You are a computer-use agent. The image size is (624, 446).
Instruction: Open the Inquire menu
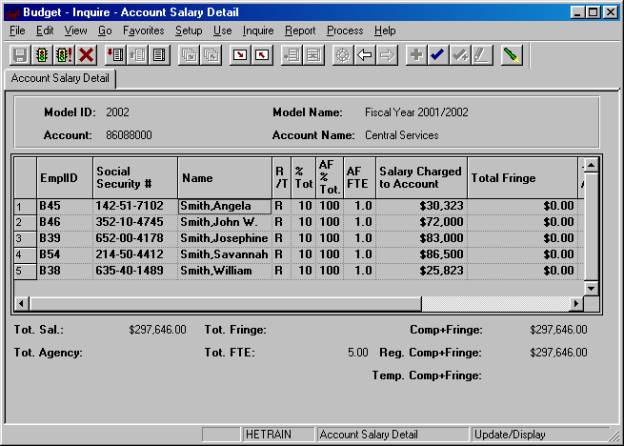(x=258, y=31)
